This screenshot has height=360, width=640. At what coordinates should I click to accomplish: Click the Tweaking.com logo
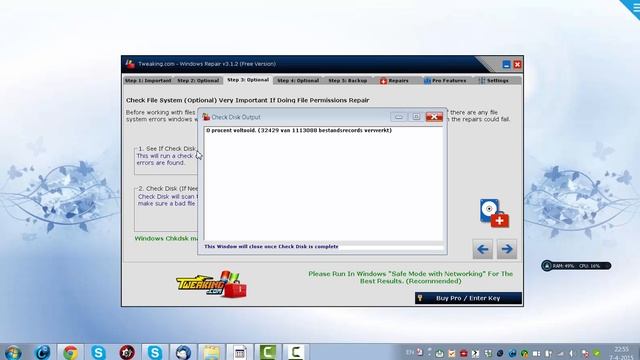click(x=211, y=284)
